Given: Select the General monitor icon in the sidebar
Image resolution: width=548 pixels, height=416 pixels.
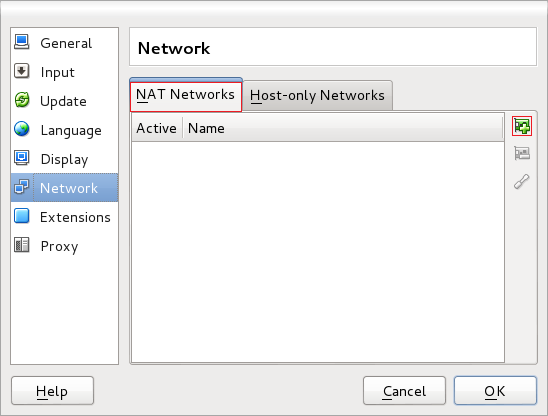Looking at the screenshot, I should pyautogui.click(x=22, y=43).
